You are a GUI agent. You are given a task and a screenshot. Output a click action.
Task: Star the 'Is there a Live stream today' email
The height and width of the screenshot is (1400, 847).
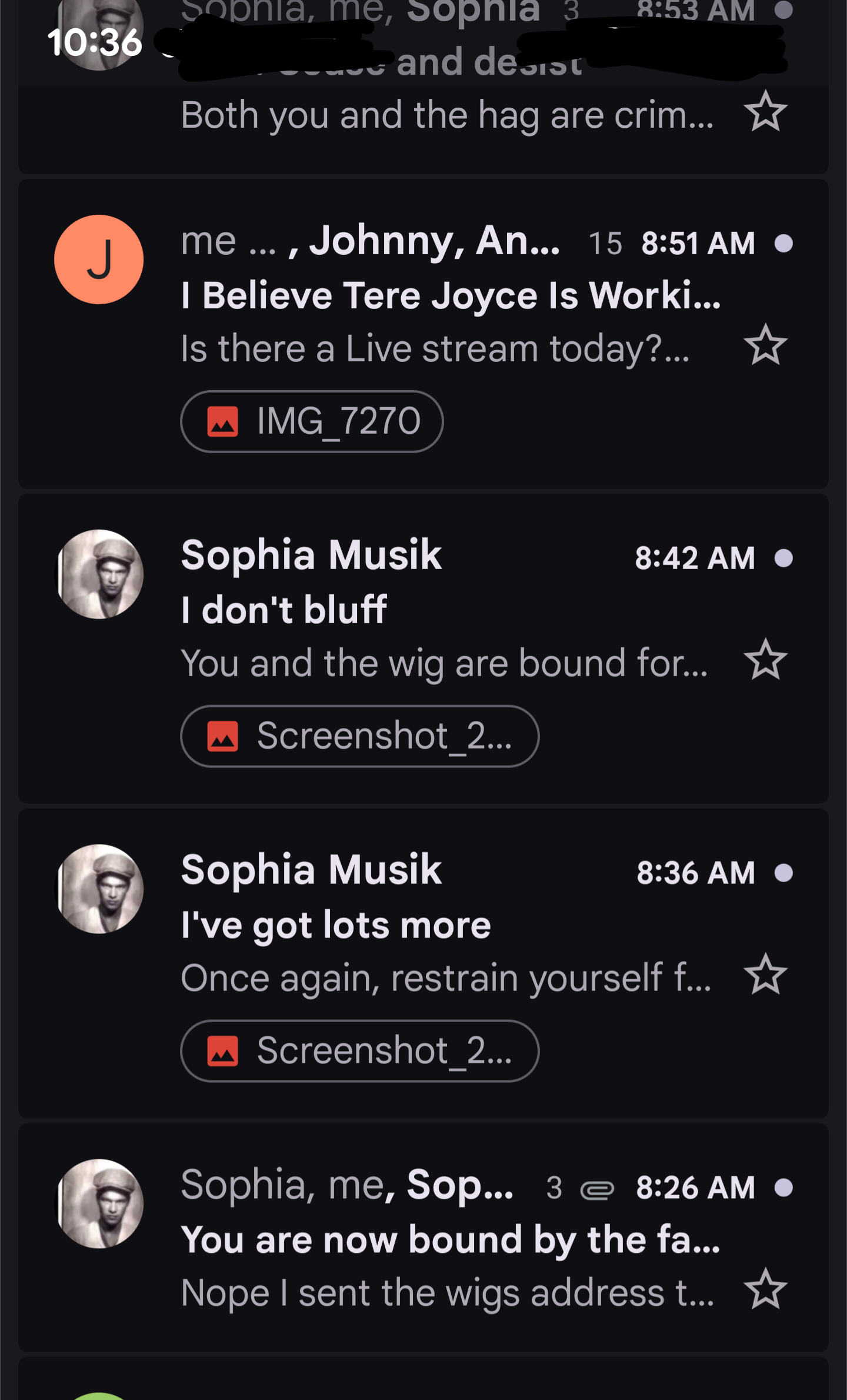765,345
